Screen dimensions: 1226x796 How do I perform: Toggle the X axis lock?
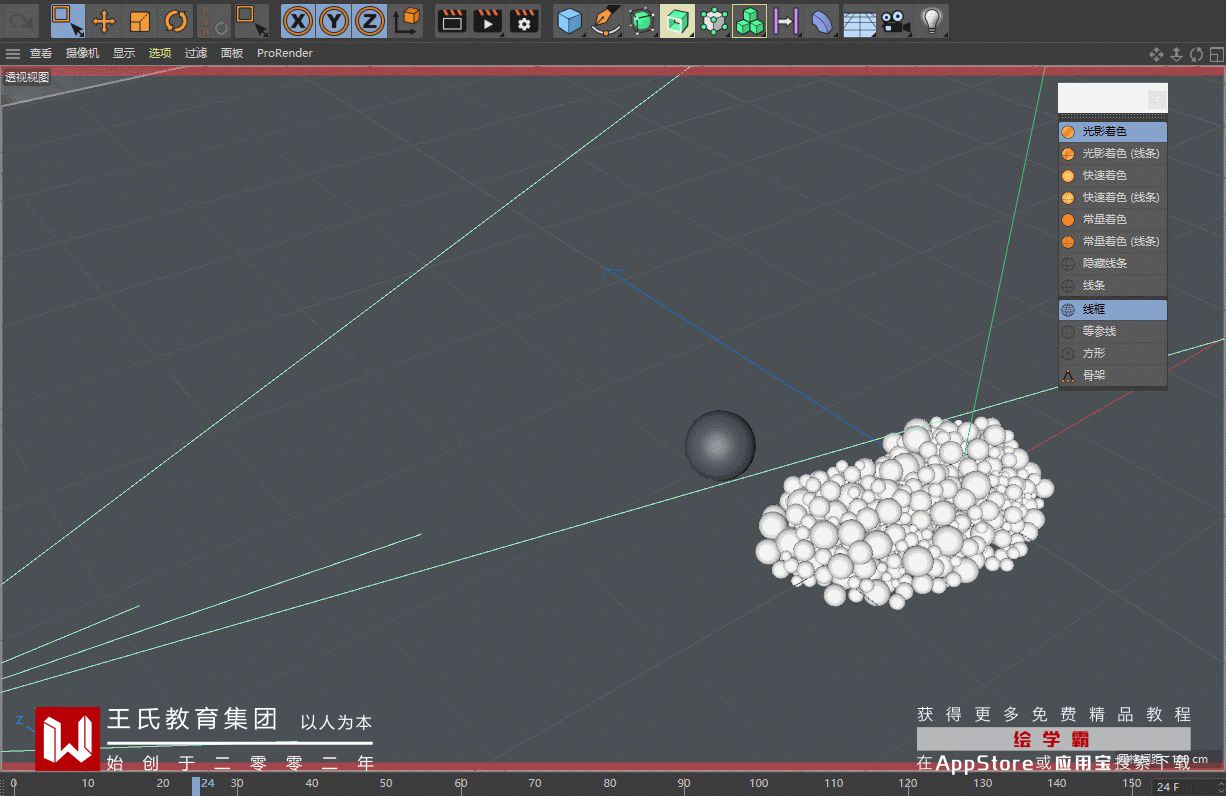(x=297, y=21)
